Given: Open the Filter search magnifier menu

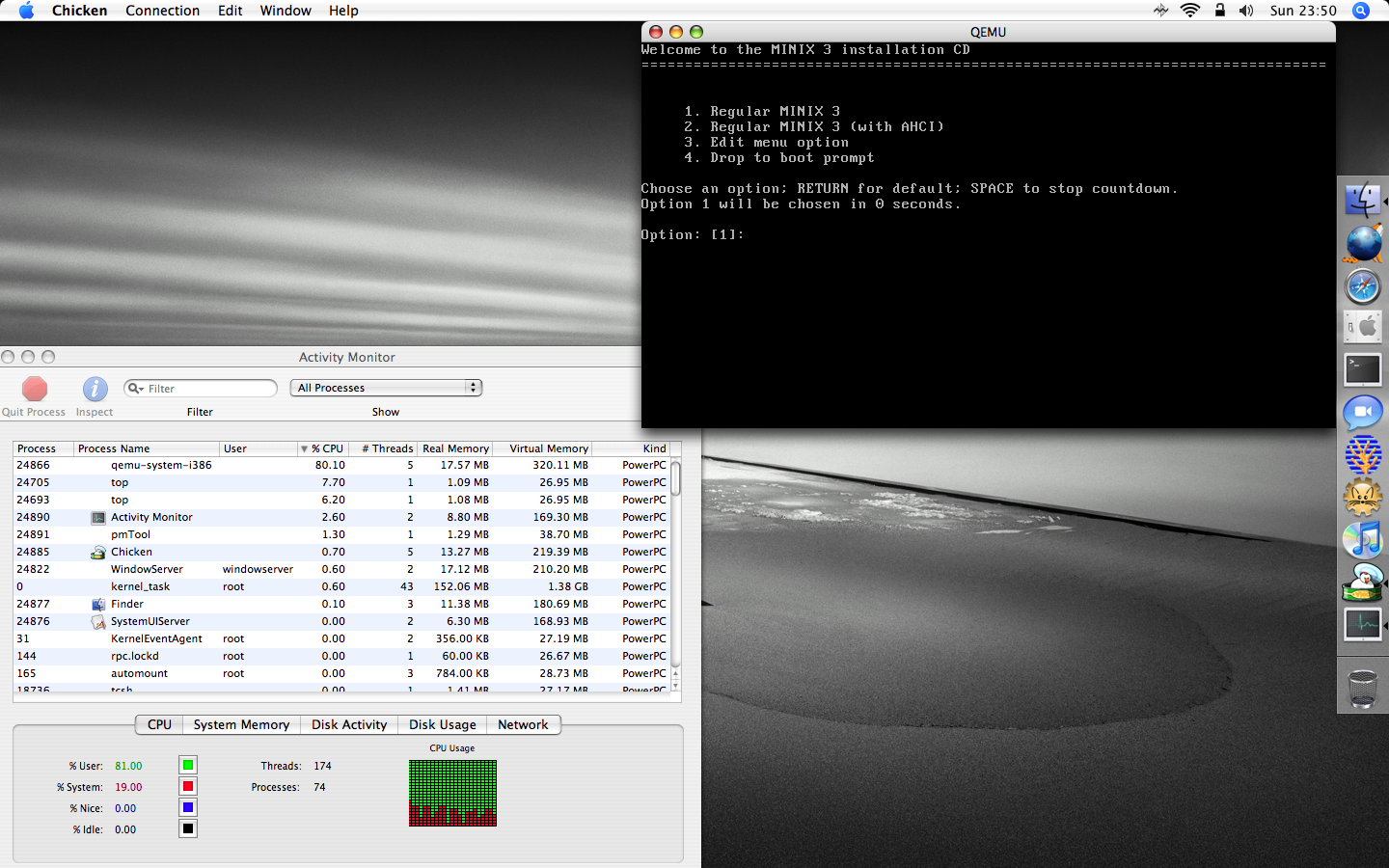Looking at the screenshot, I should (136, 389).
